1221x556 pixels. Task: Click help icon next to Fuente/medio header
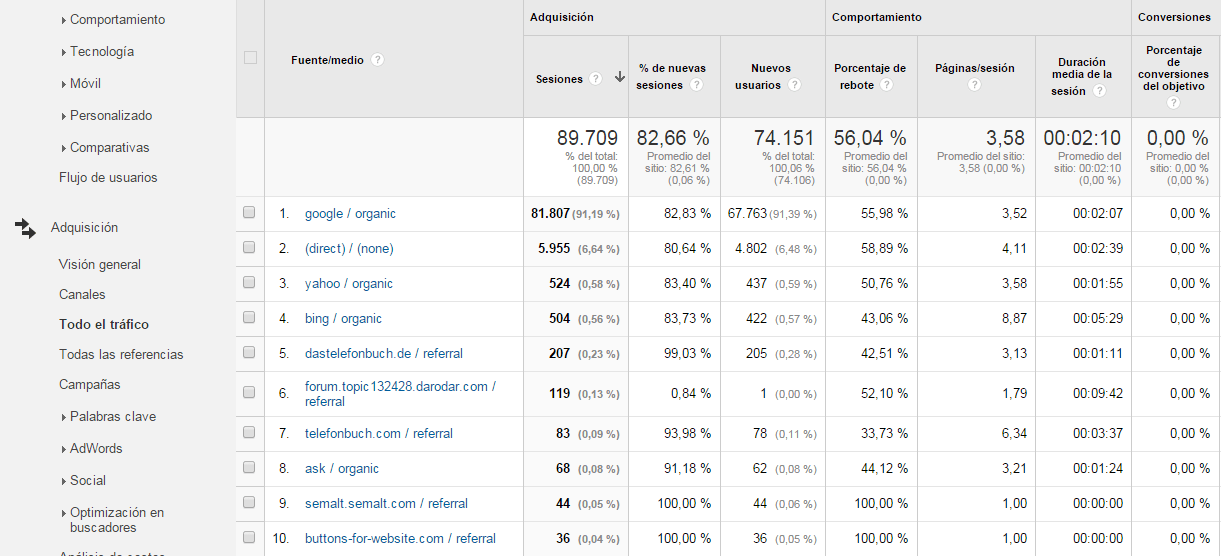tap(377, 60)
